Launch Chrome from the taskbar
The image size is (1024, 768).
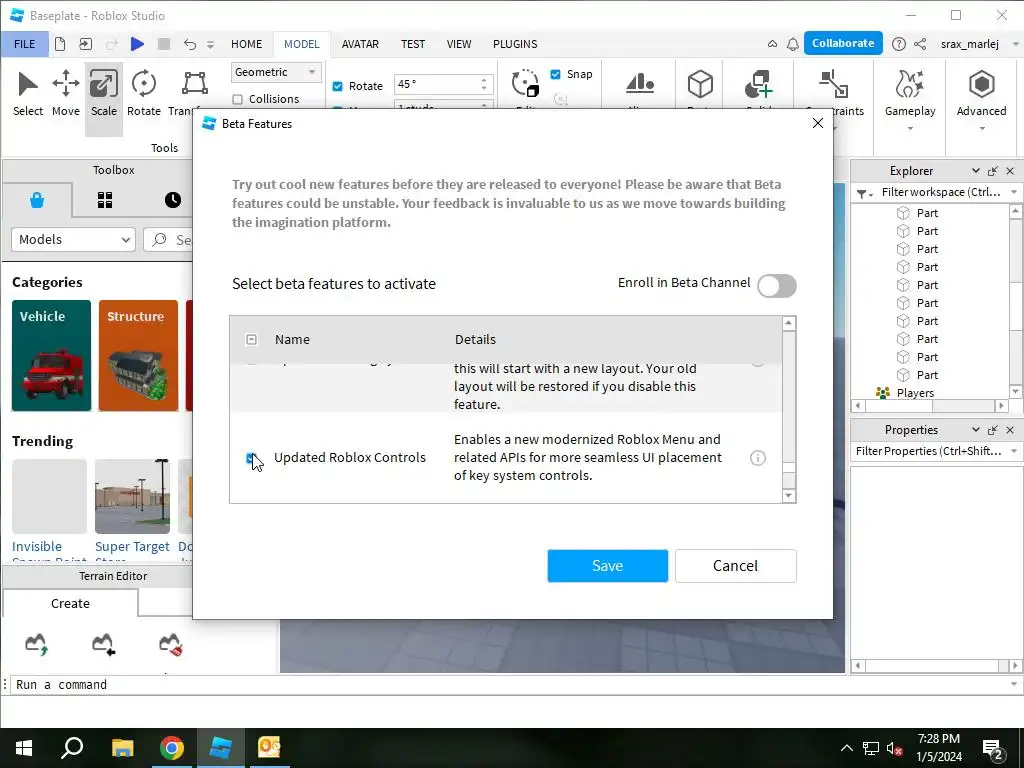(x=172, y=748)
